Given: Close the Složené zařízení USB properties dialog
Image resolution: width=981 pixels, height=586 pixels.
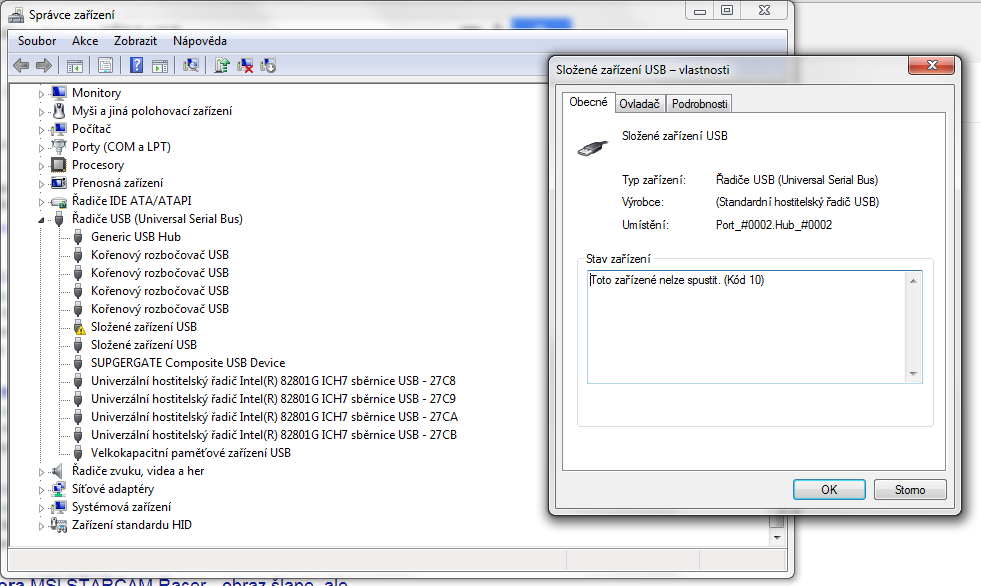Looking at the screenshot, I should (x=932, y=65).
